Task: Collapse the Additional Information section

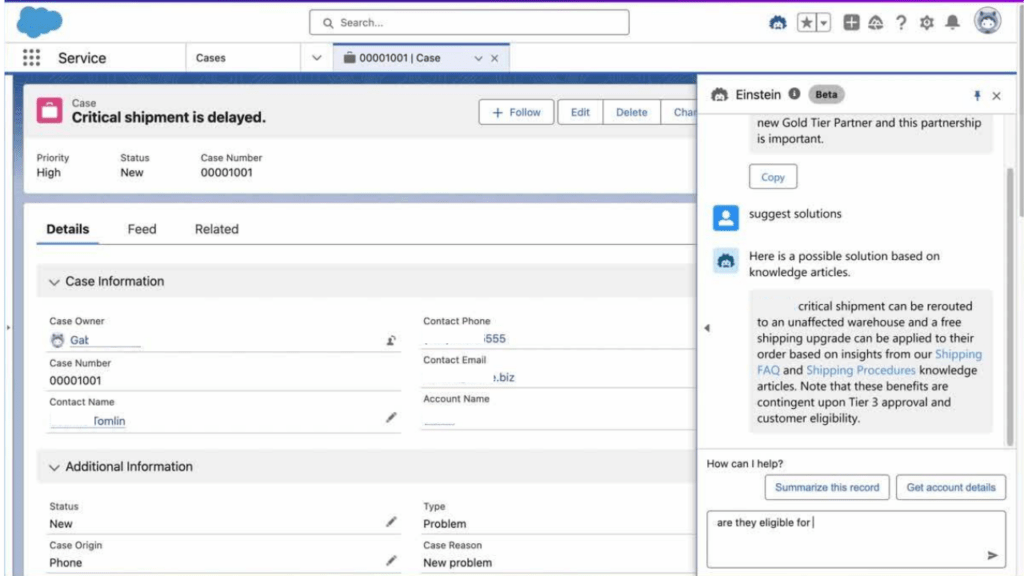Action: coord(54,468)
